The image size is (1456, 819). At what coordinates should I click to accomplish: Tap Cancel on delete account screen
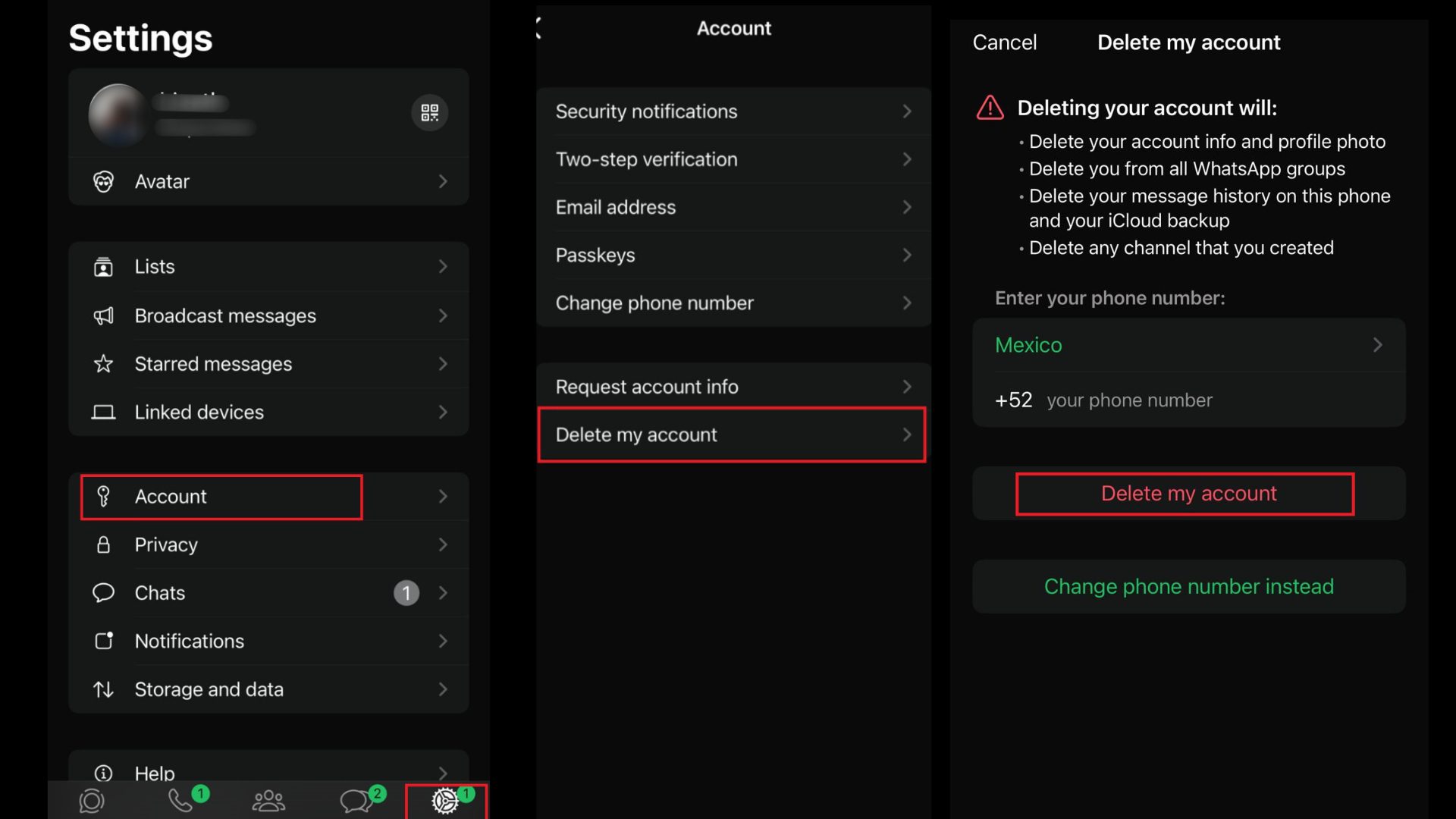(1004, 42)
